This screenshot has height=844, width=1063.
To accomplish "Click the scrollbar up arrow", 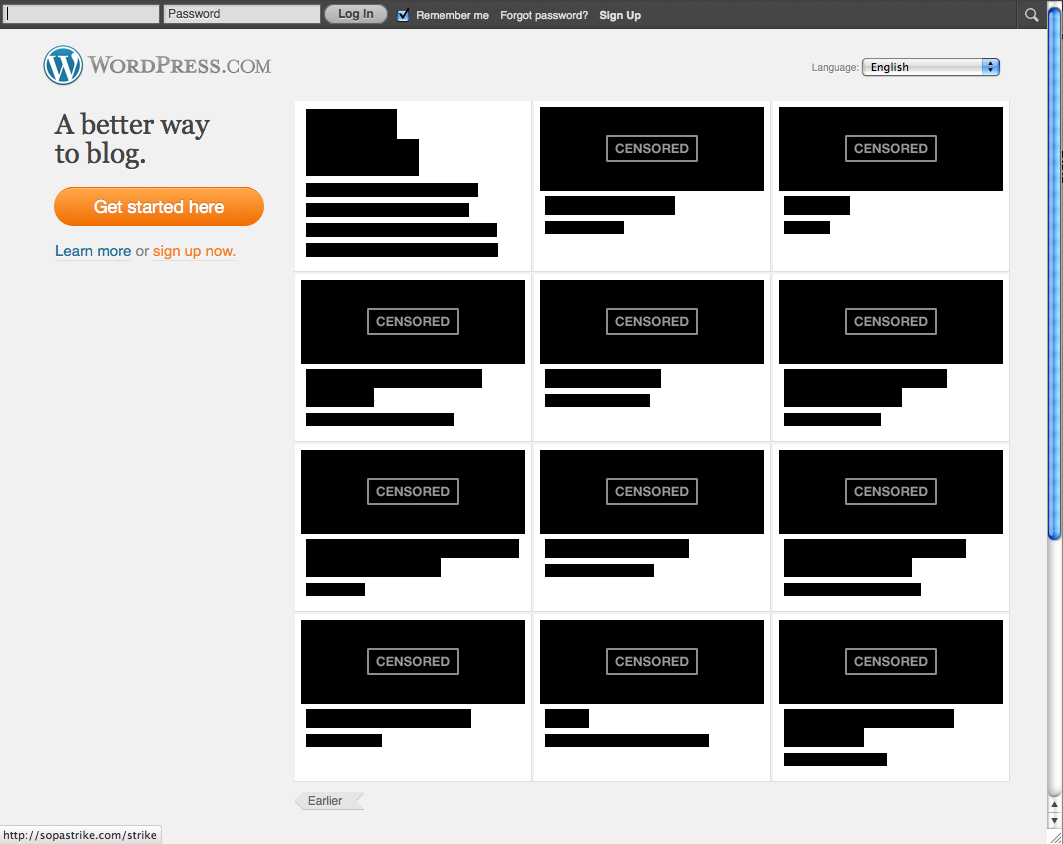I will click(x=1054, y=805).
